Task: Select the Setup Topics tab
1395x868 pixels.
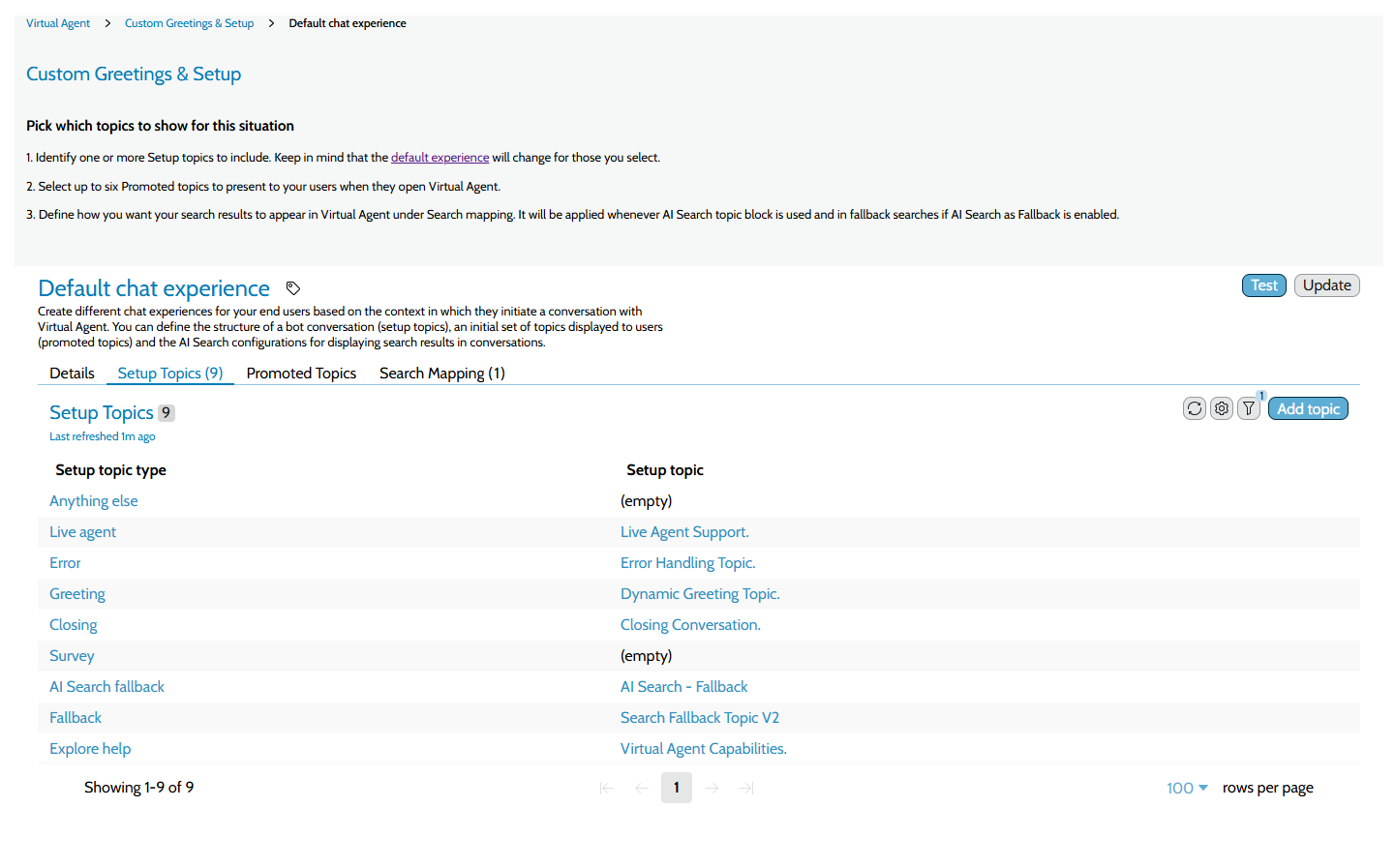Action: [x=169, y=373]
